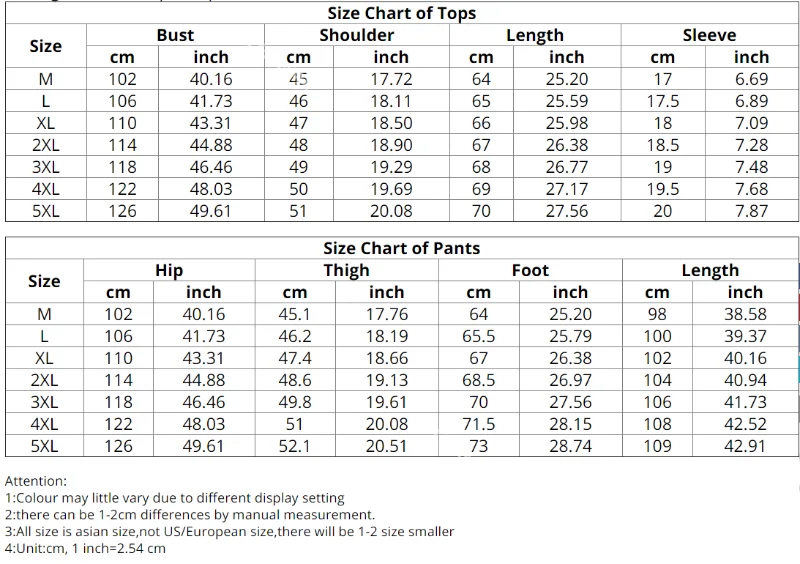Click the 'Size Chart of Tops' title
Screen dimensions: 800x564
[401, 13]
